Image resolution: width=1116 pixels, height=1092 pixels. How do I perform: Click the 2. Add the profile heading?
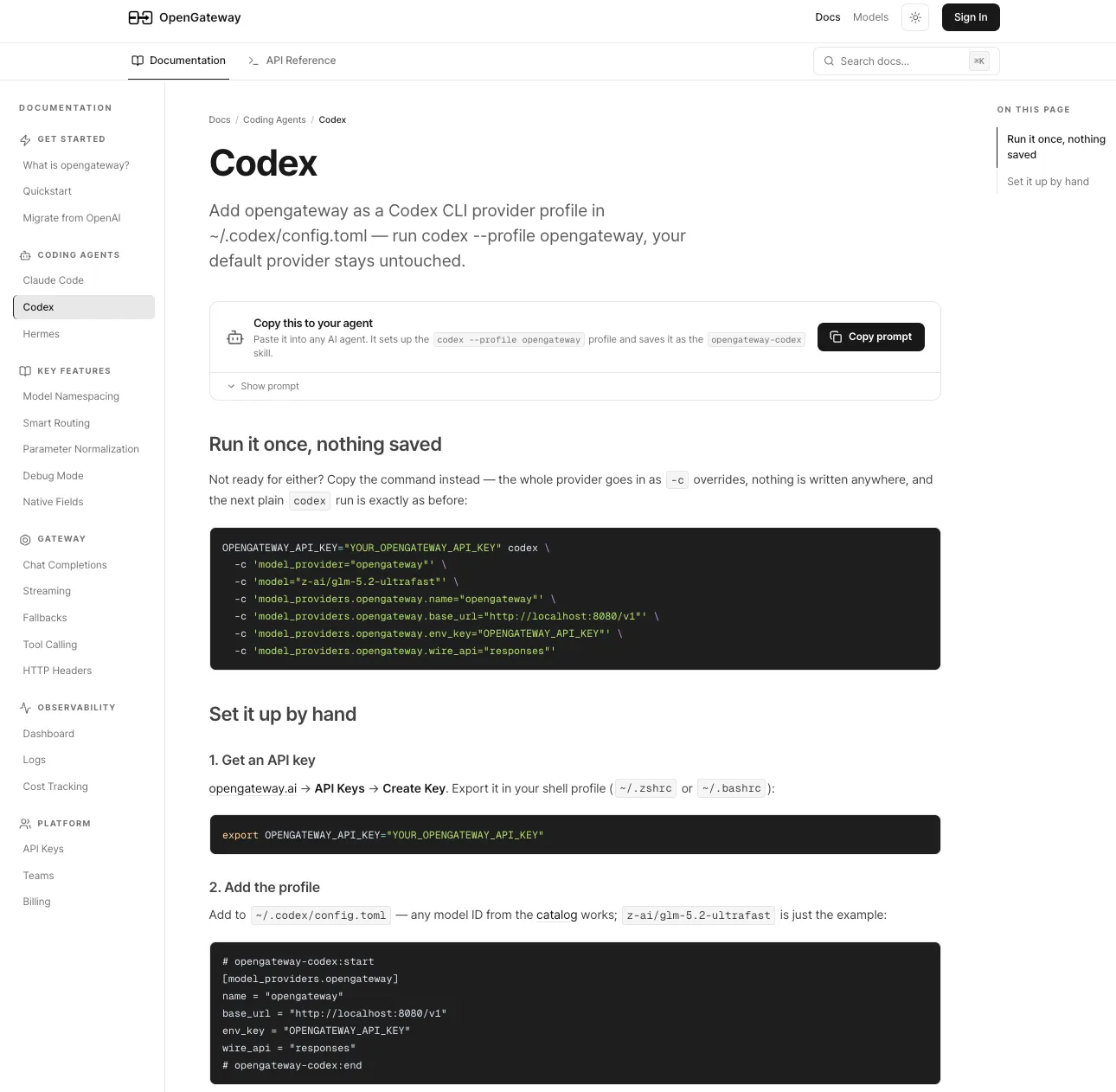click(265, 888)
